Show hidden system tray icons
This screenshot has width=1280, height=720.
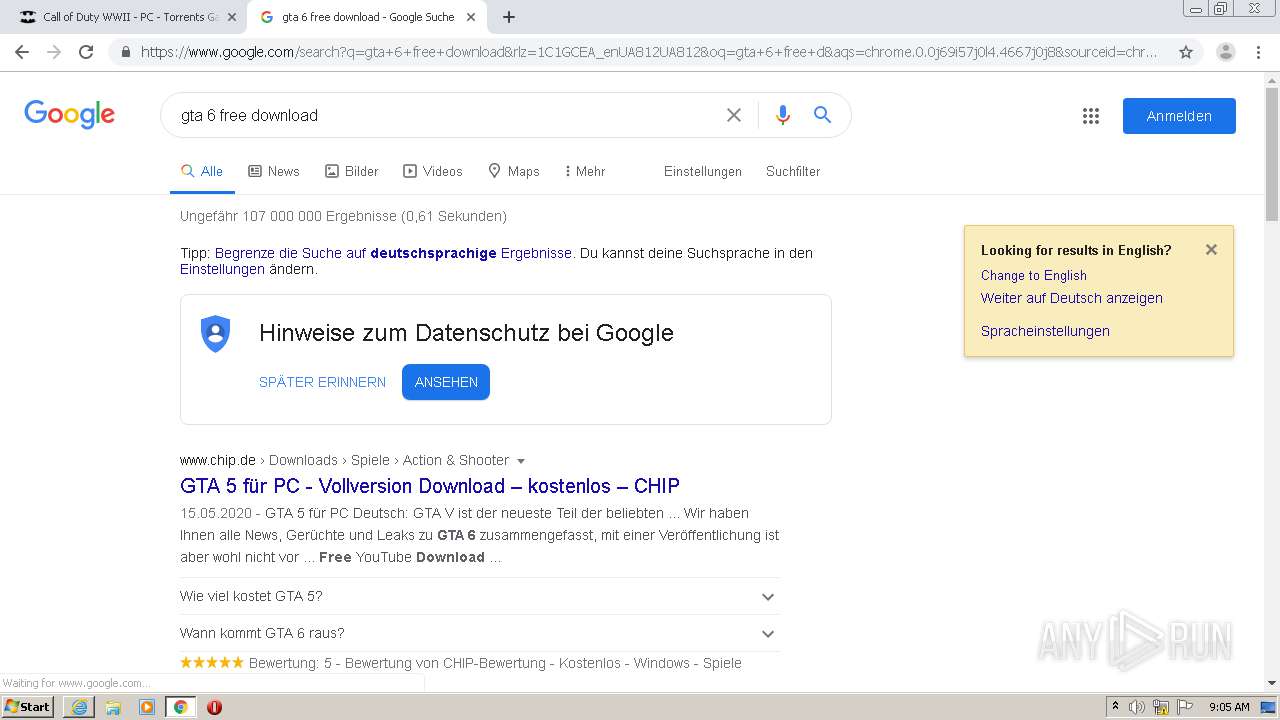coord(1115,707)
